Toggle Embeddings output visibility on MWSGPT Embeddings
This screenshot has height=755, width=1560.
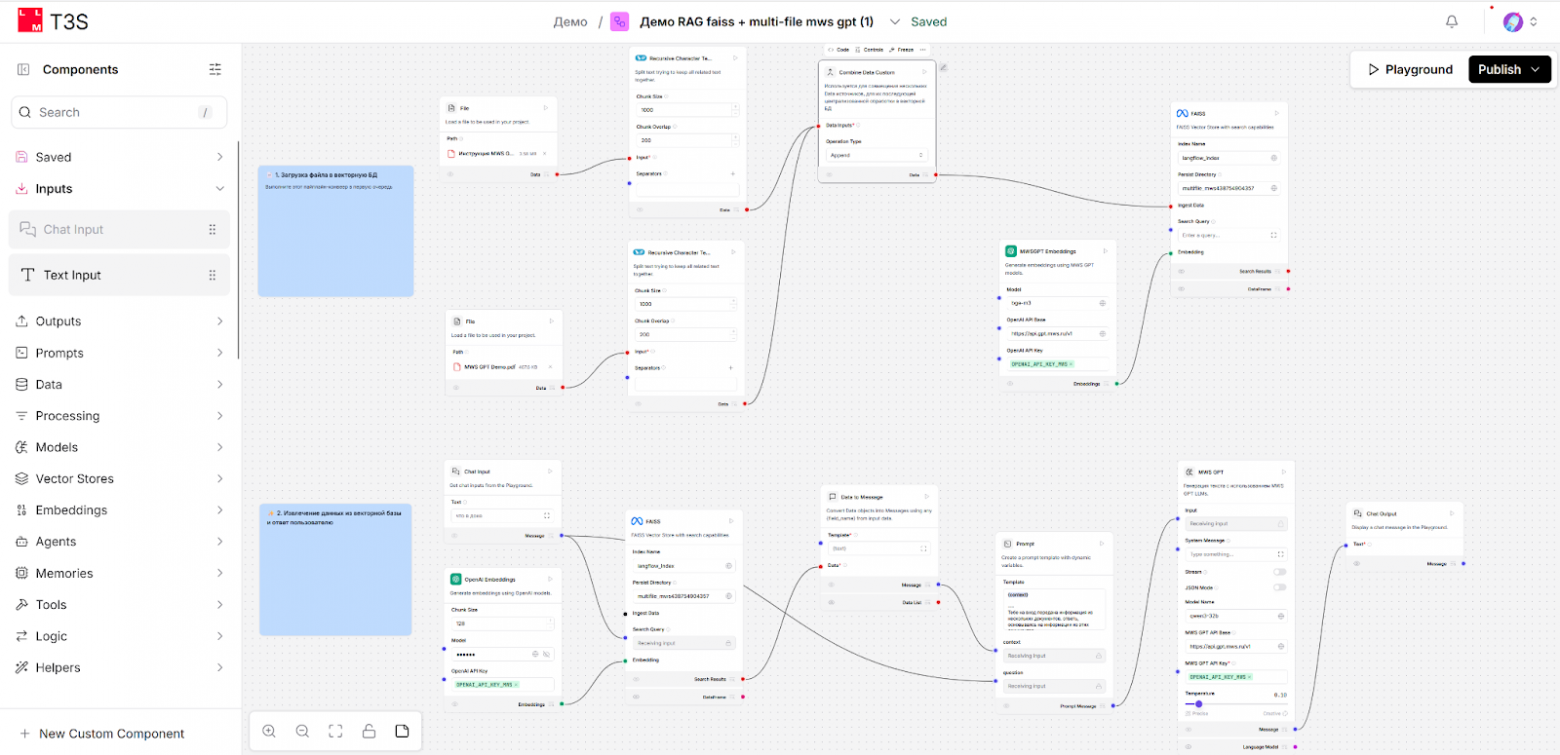[1009, 383]
